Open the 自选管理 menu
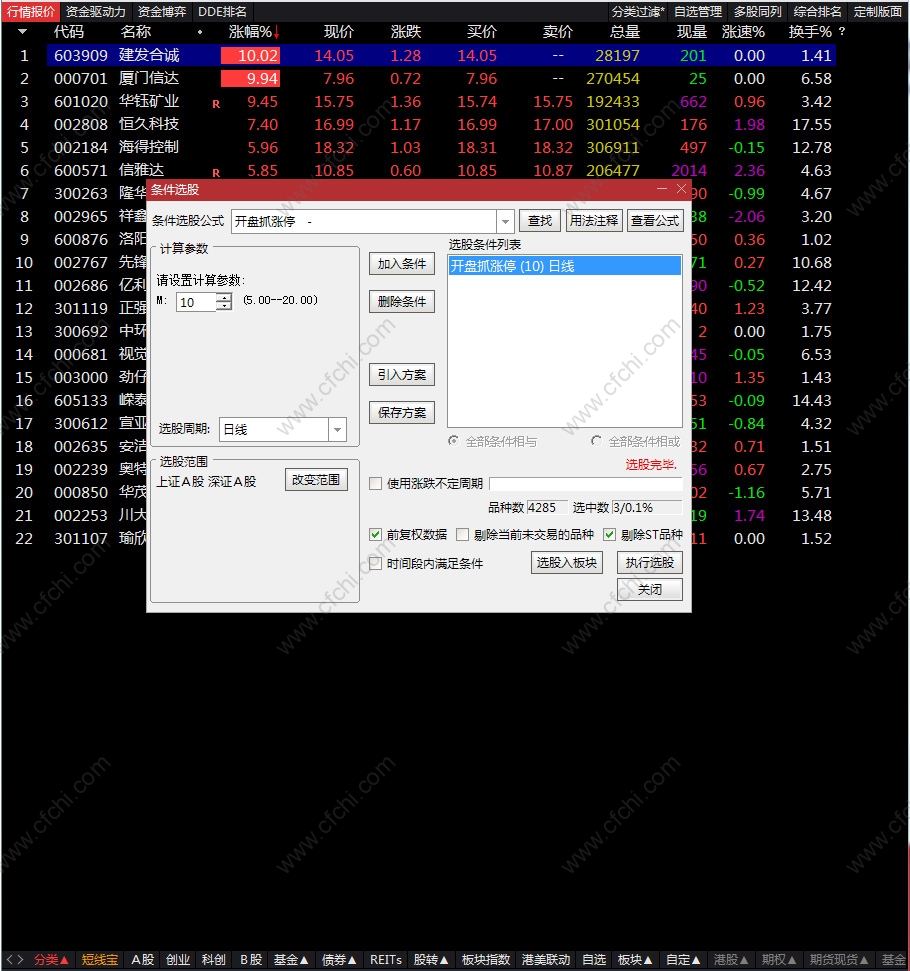Image resolution: width=910 pixels, height=971 pixels. pyautogui.click(x=698, y=11)
